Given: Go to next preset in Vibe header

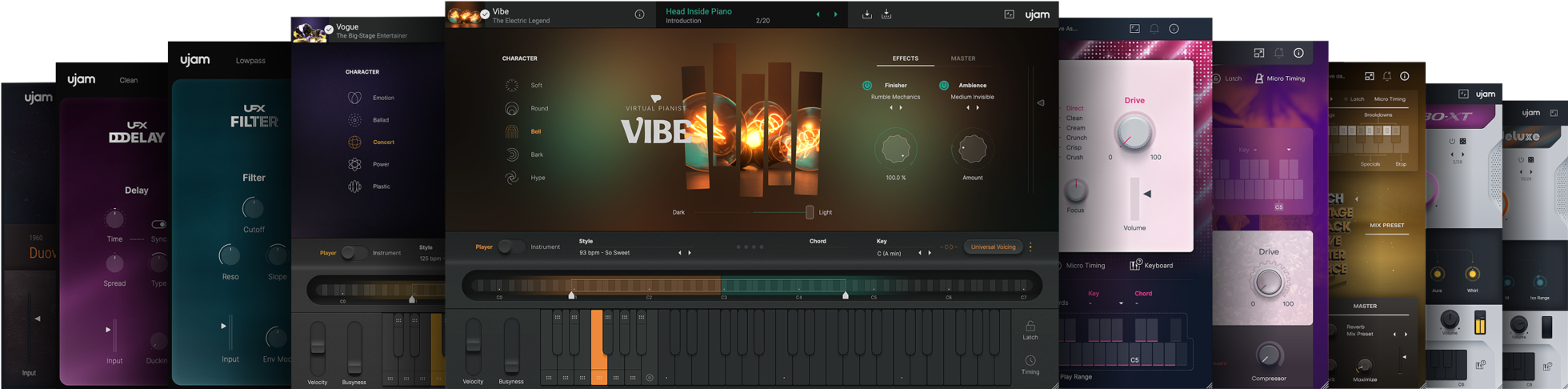Looking at the screenshot, I should 836,14.
